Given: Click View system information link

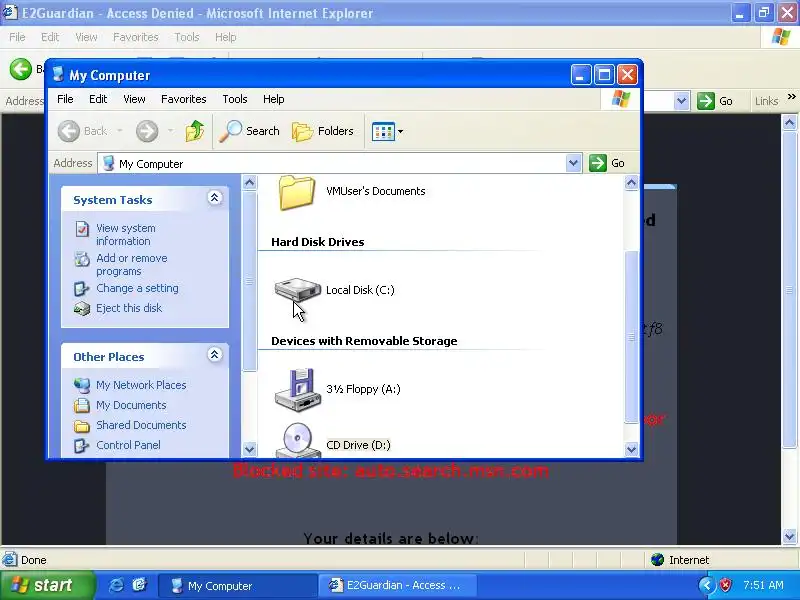Looking at the screenshot, I should coord(126,235).
